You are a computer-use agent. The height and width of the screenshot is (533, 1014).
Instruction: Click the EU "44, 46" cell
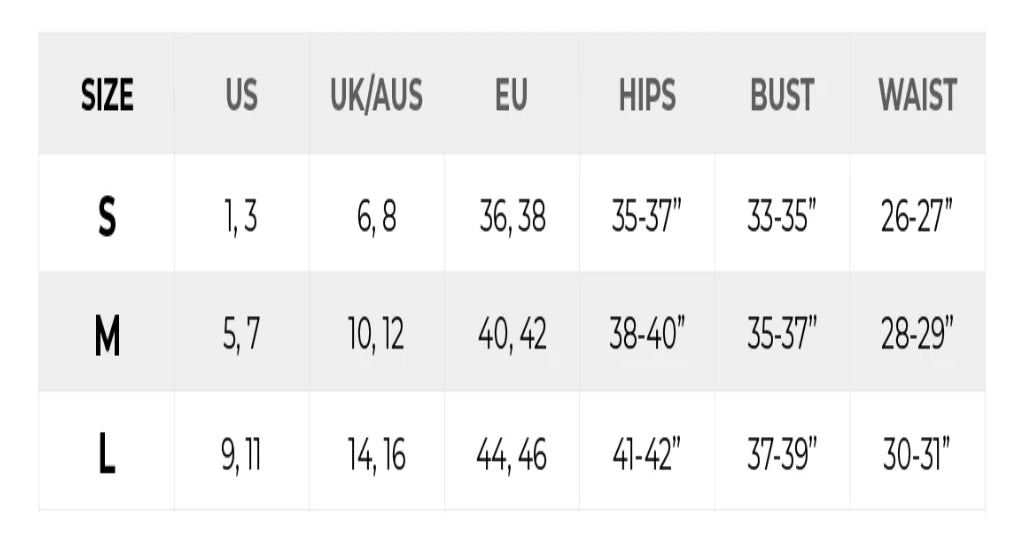(x=511, y=455)
